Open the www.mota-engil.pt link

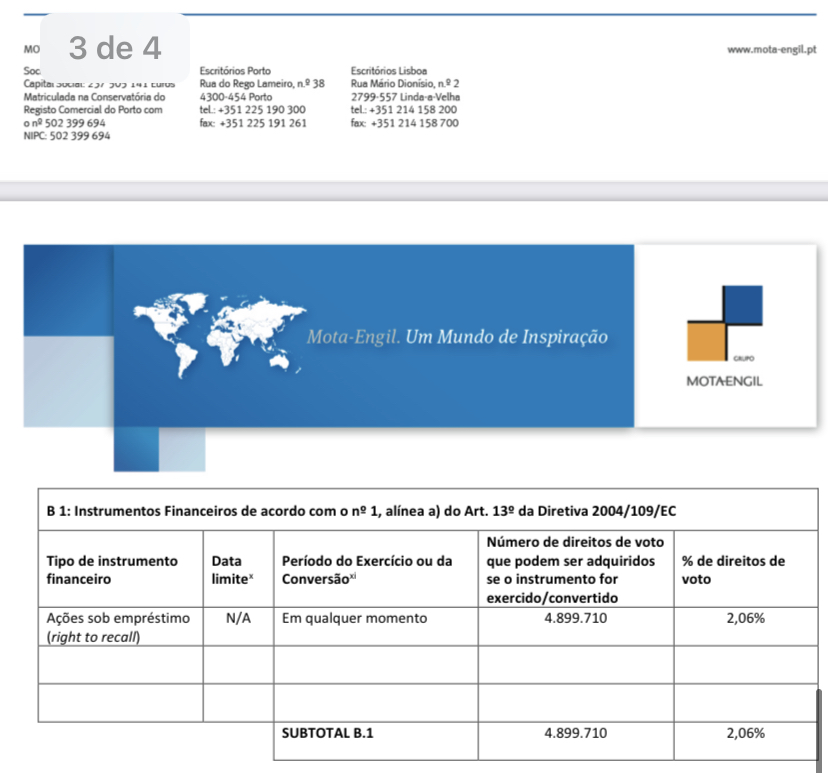(x=771, y=50)
